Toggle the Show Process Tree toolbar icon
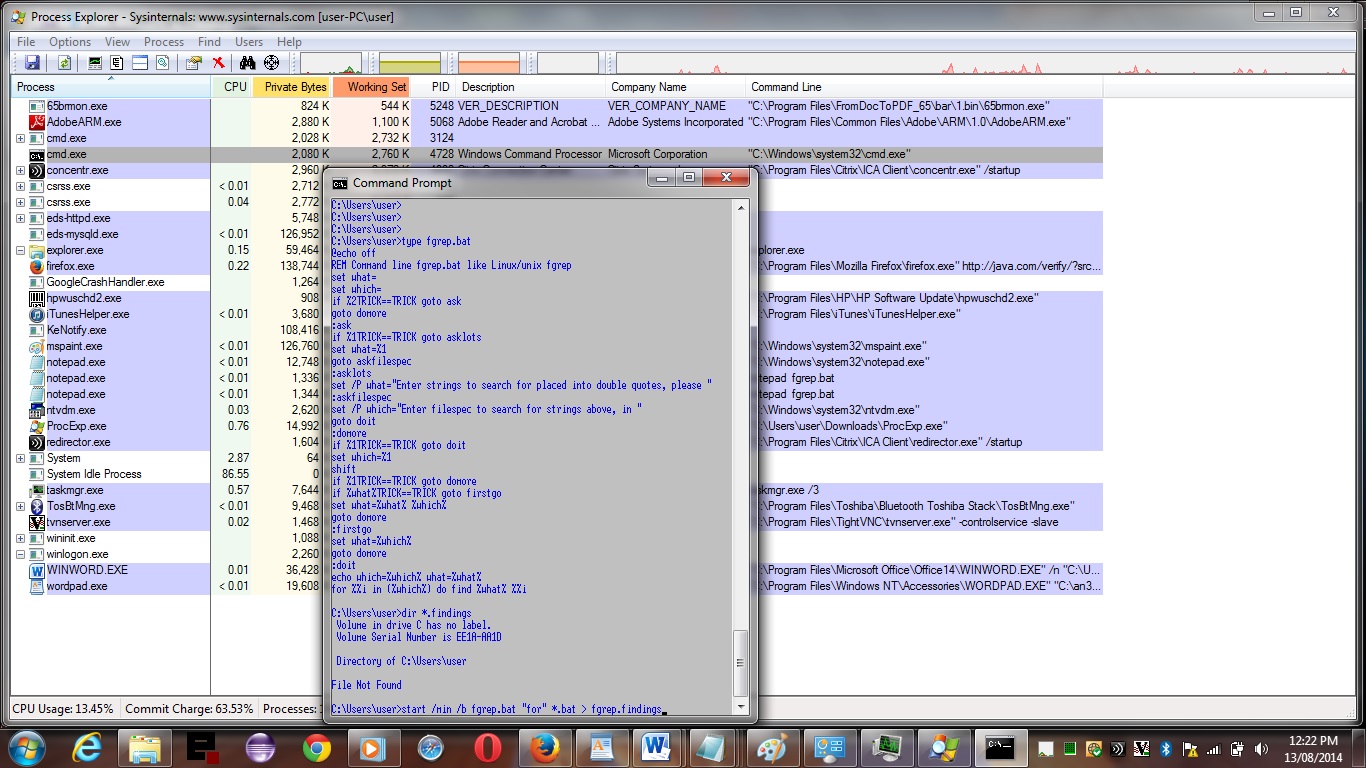Screen dimensions: 1366x768 [x=117, y=63]
